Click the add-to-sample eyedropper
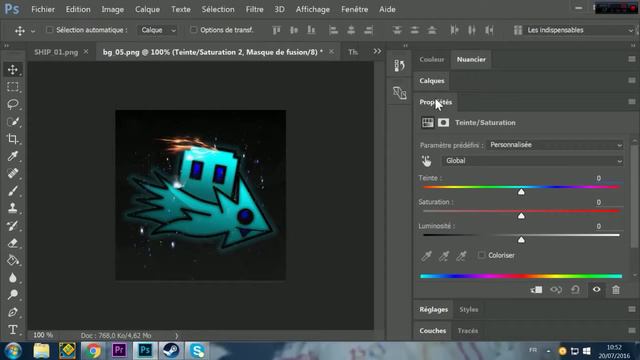Image resolution: width=640 pixels, height=360 pixels. click(x=444, y=256)
